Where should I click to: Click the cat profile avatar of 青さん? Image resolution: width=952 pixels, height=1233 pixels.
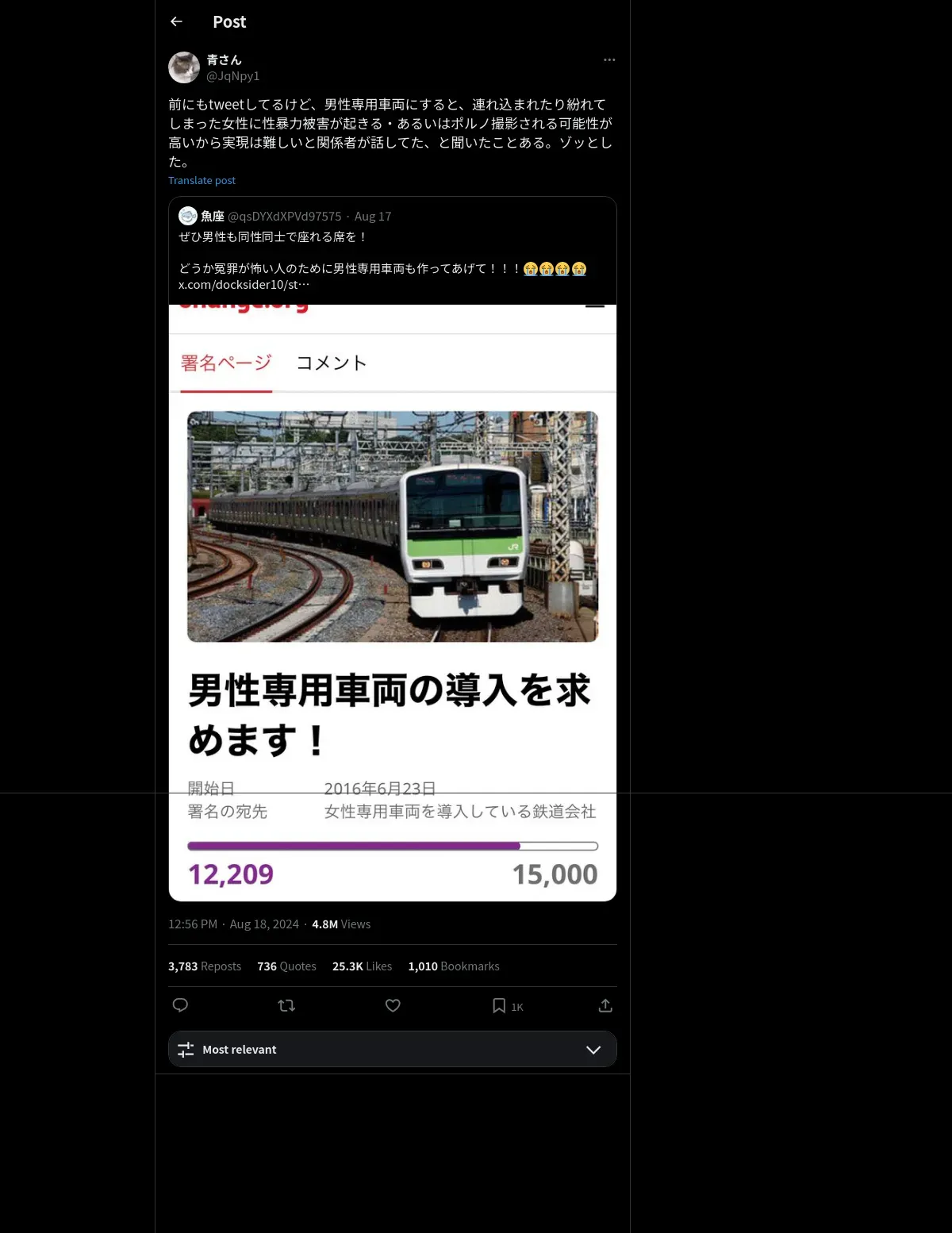[x=184, y=67]
